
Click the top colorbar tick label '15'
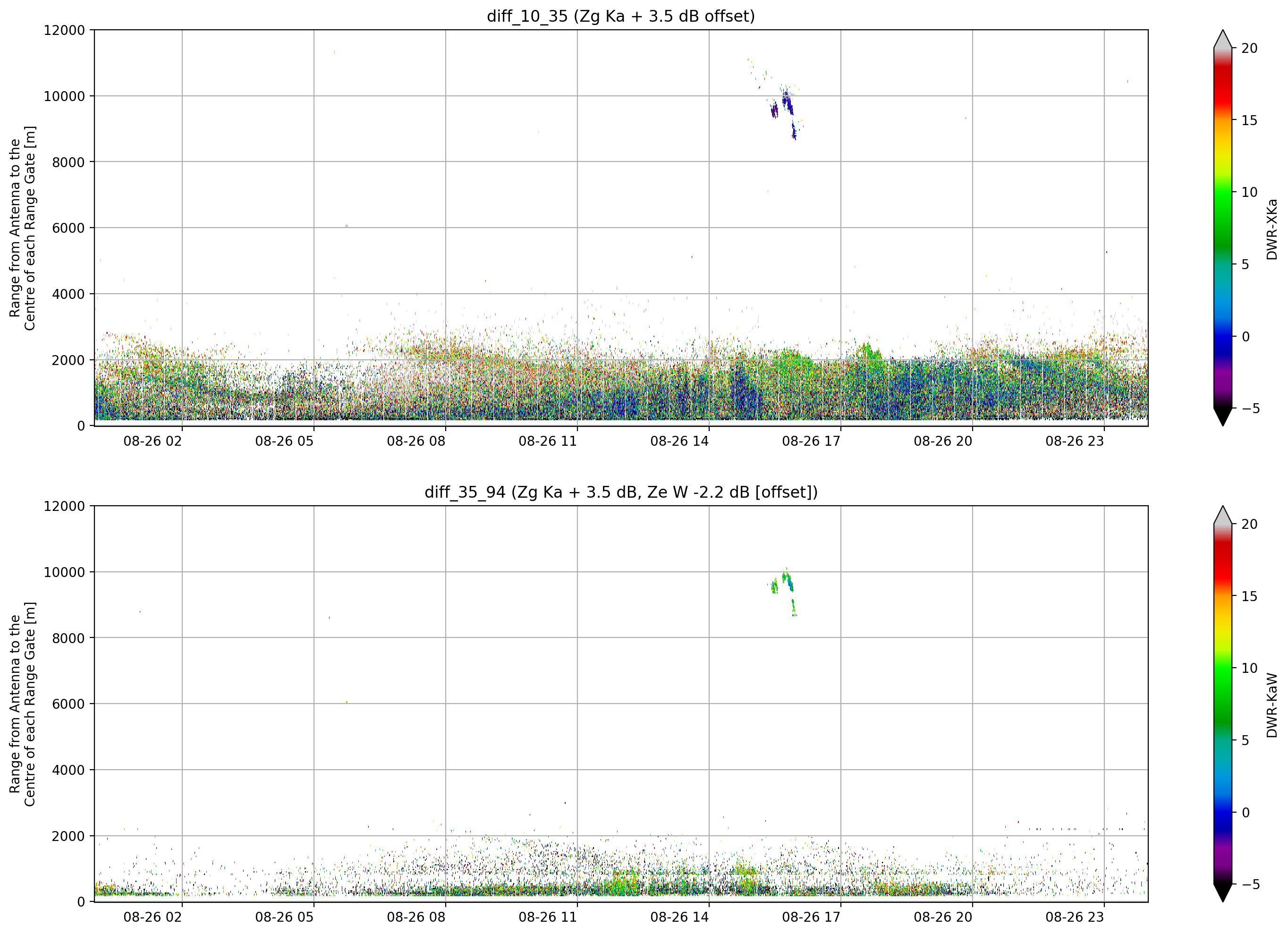1249,120
